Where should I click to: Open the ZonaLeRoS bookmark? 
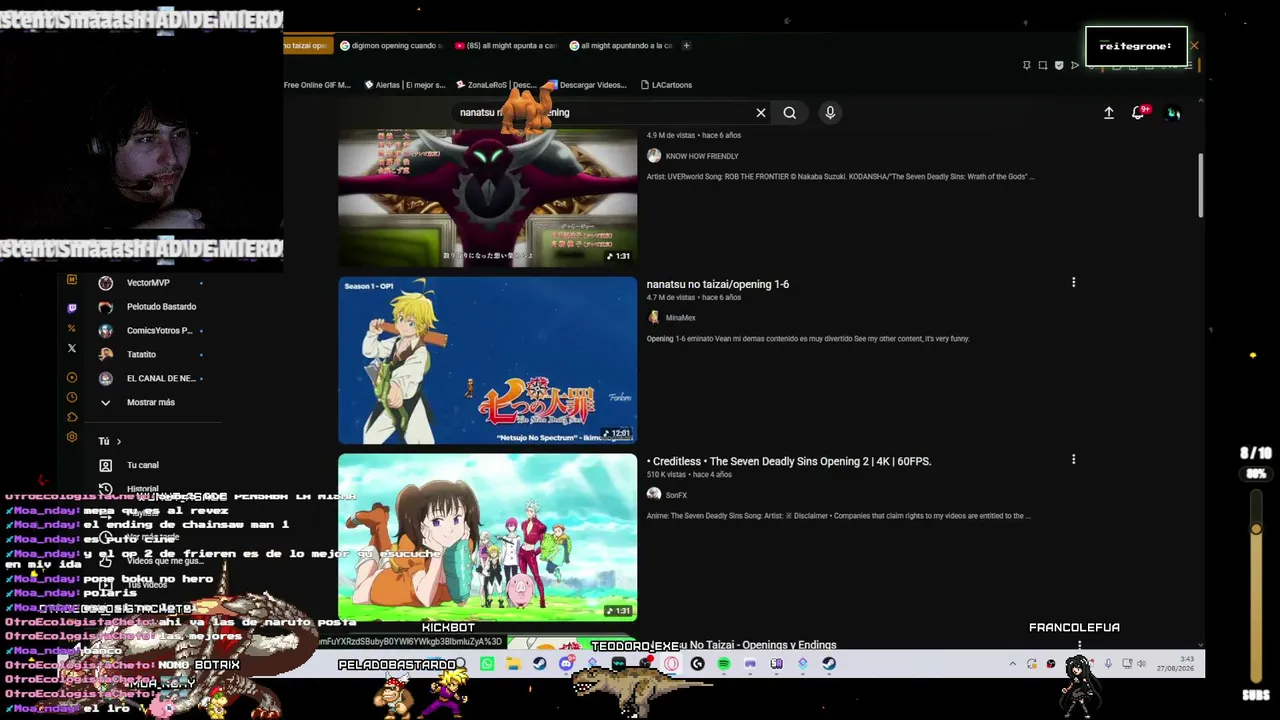(x=496, y=85)
